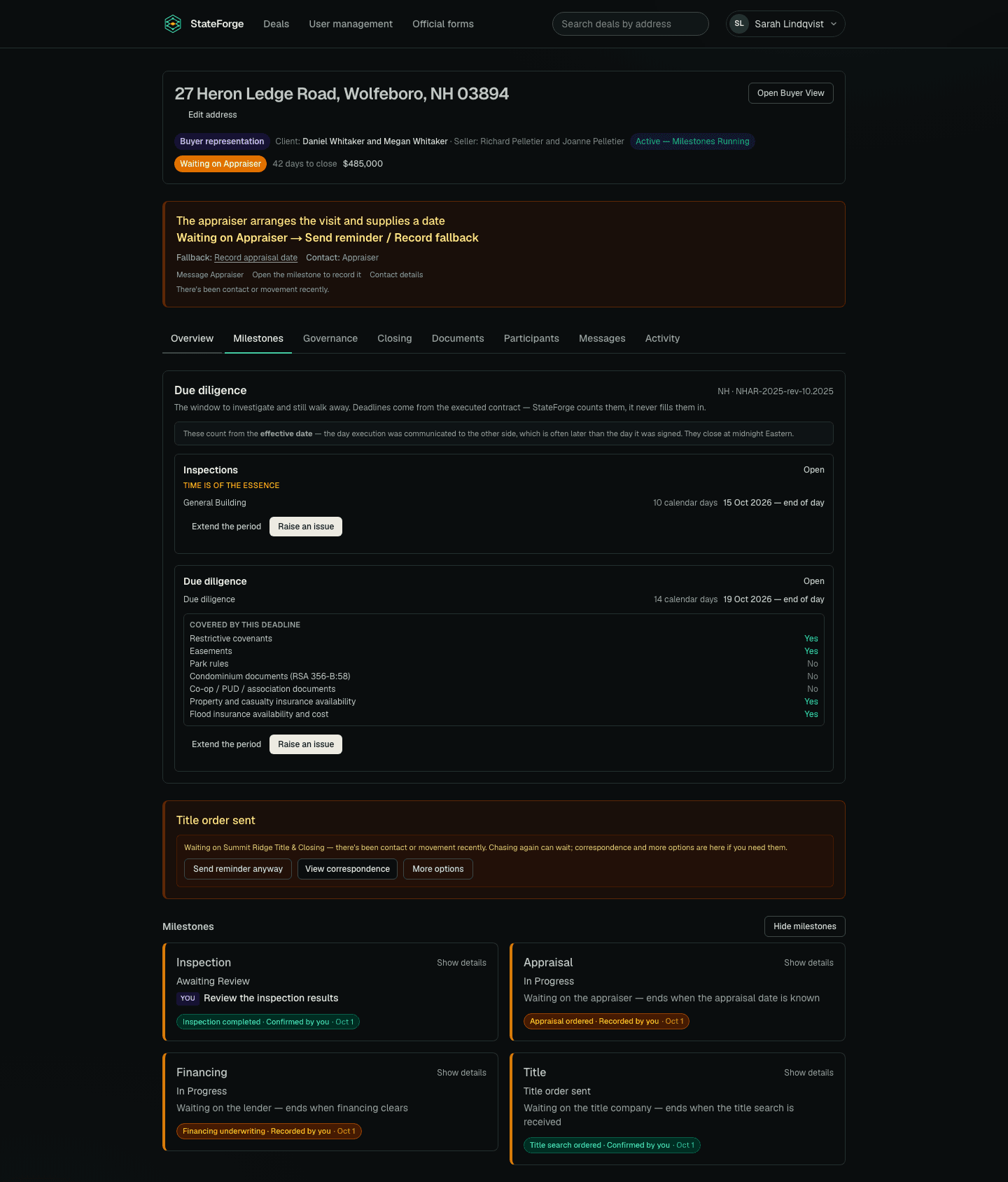Go to User management
1008x1182 pixels.
(x=351, y=24)
